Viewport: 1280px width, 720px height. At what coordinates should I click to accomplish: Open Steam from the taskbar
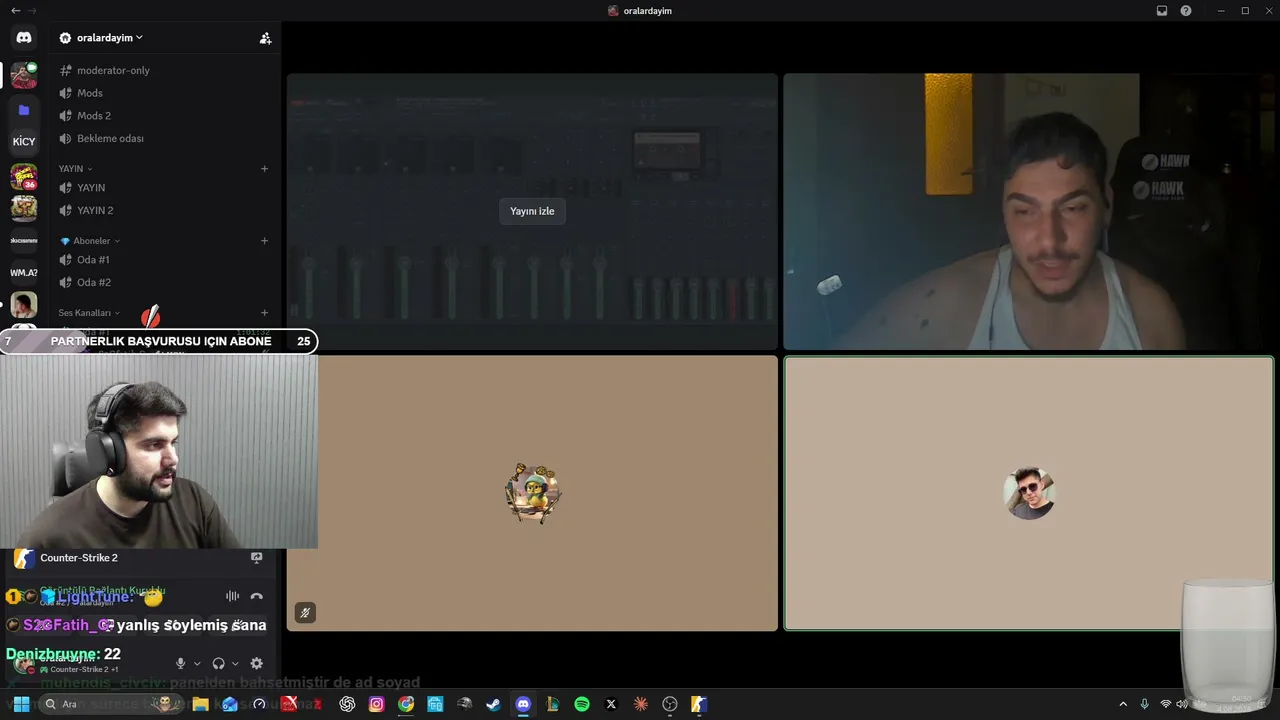493,704
